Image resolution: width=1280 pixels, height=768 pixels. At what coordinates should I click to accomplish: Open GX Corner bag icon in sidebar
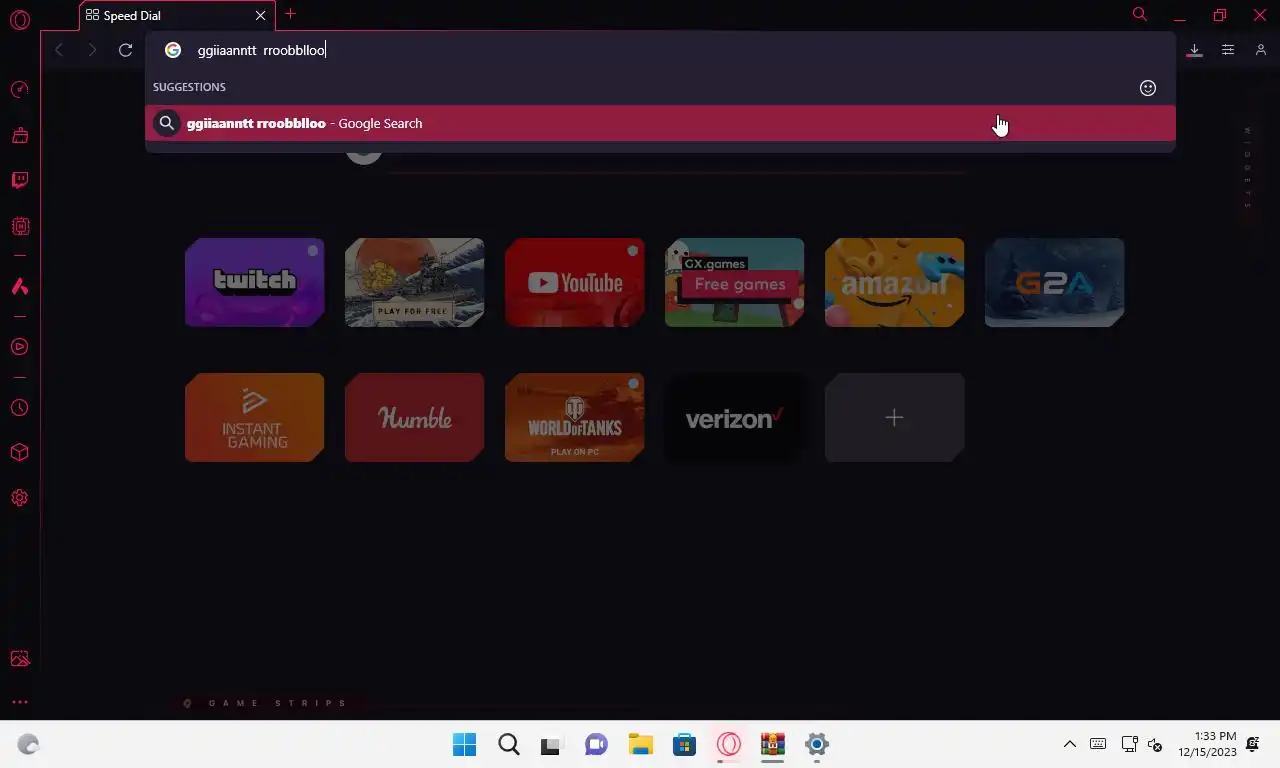tap(20, 136)
